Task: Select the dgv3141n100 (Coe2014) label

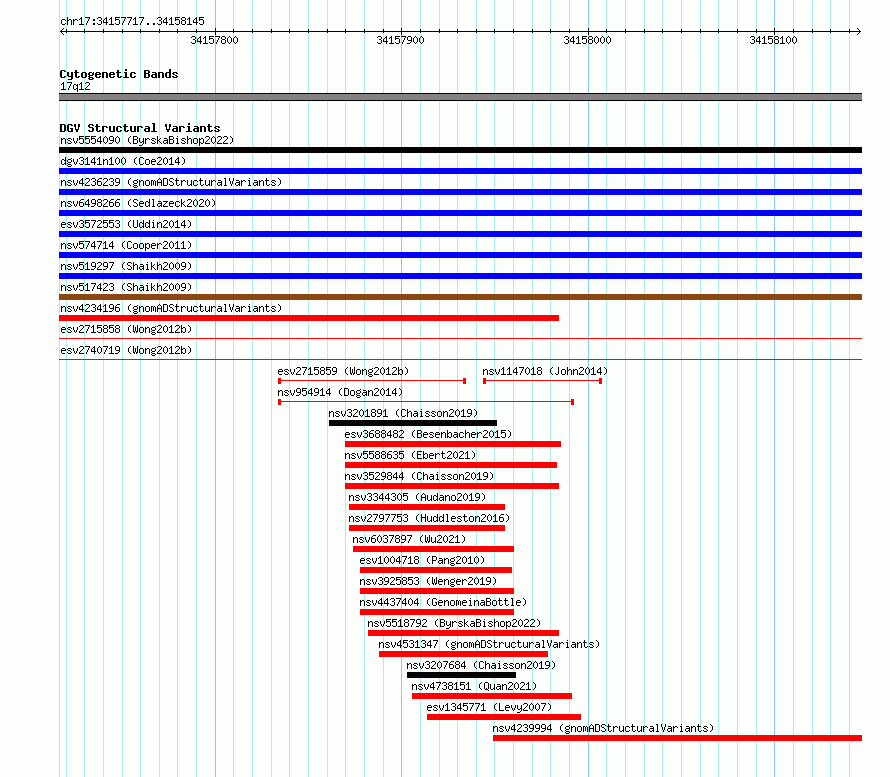Action: pos(123,161)
